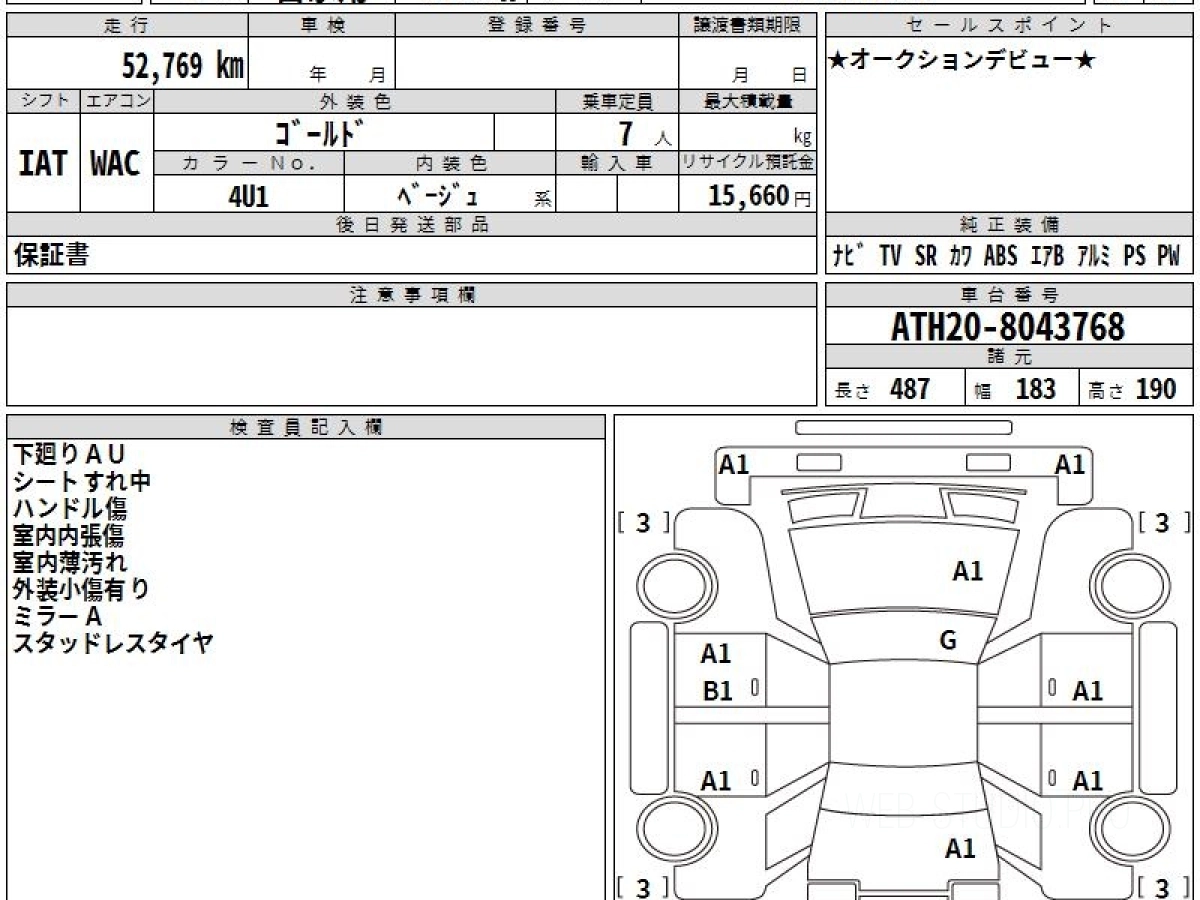Click the 内装色 header cell
This screenshot has width=1200, height=900.
[450, 162]
